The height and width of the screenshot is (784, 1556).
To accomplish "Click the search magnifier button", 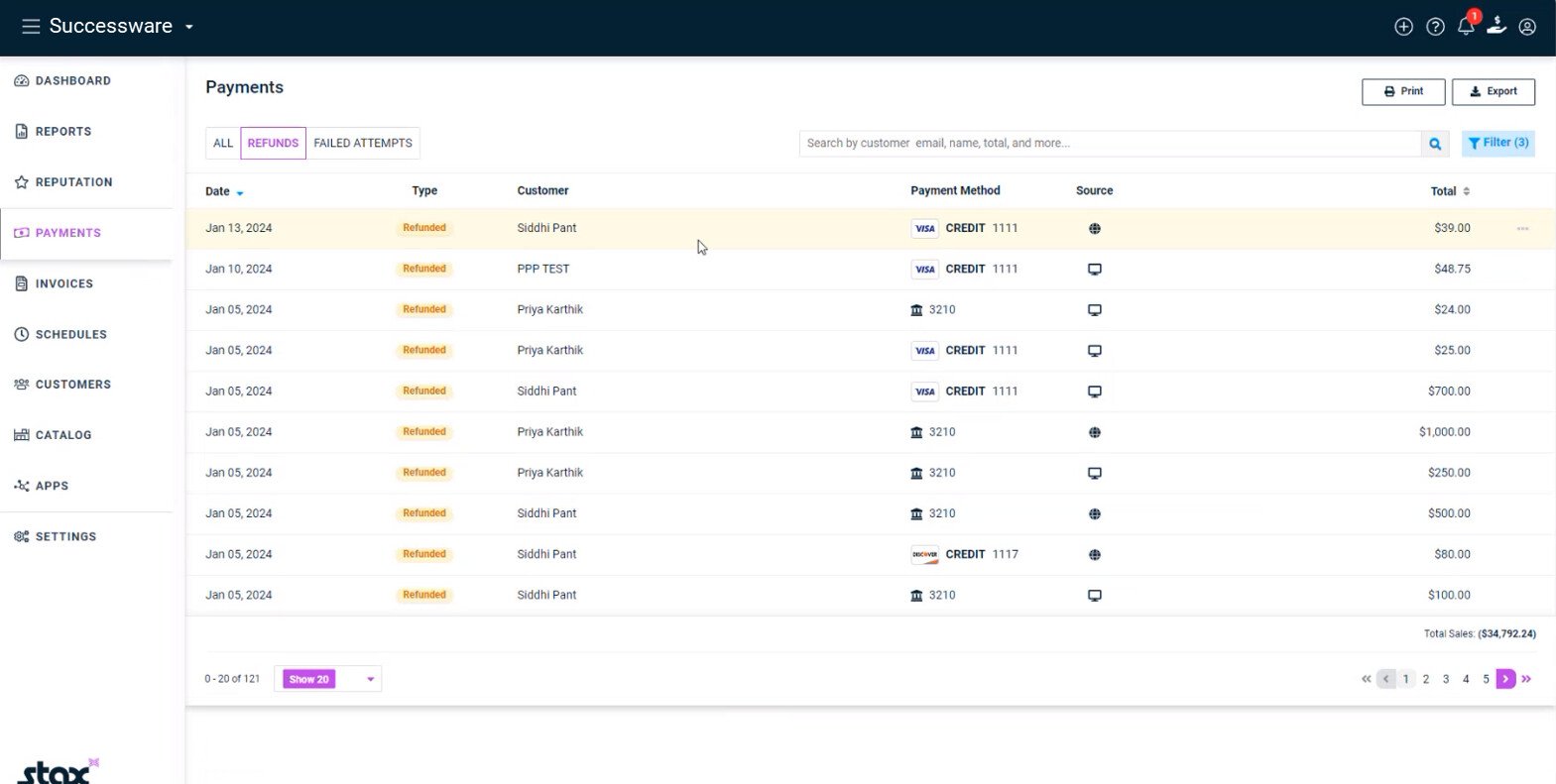I will coord(1435,144).
